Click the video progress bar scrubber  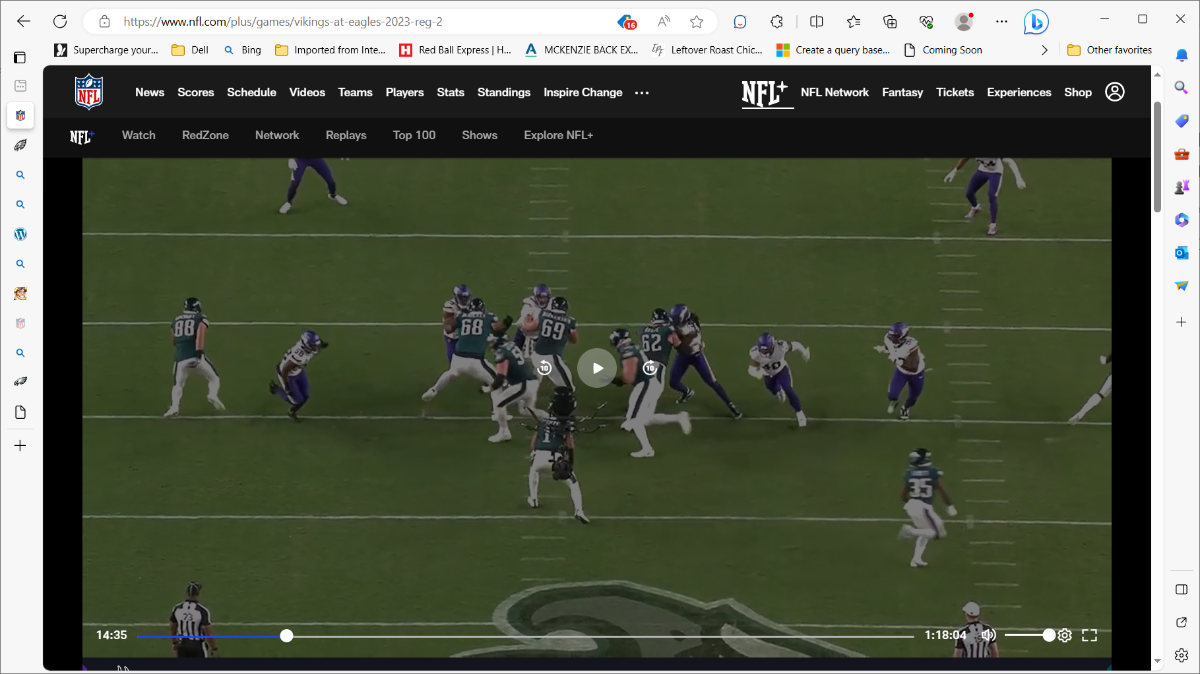287,635
